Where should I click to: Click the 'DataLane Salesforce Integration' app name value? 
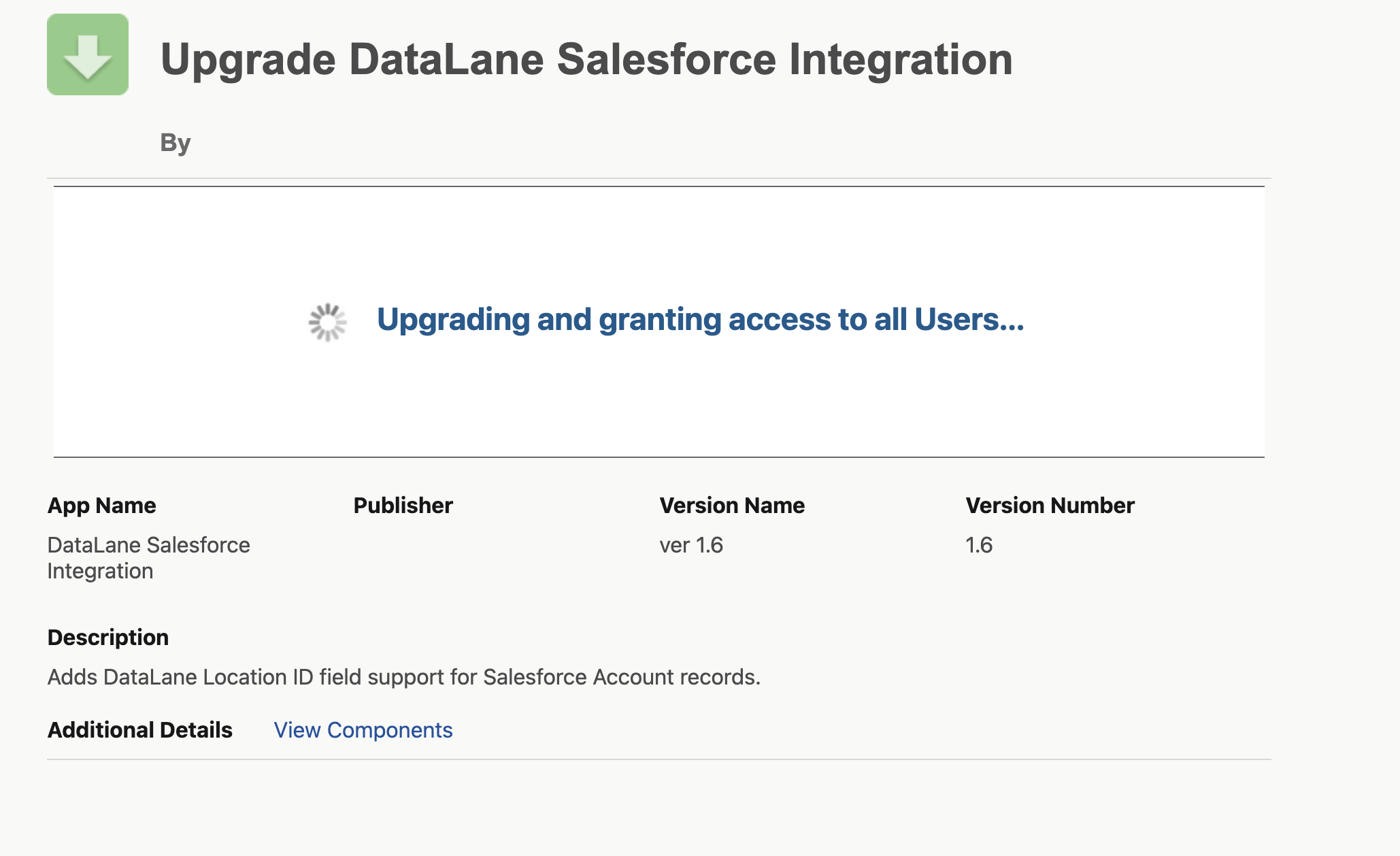(x=149, y=558)
